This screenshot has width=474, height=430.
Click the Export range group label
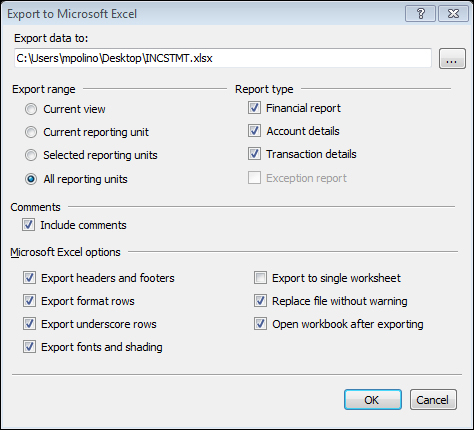tap(44, 89)
